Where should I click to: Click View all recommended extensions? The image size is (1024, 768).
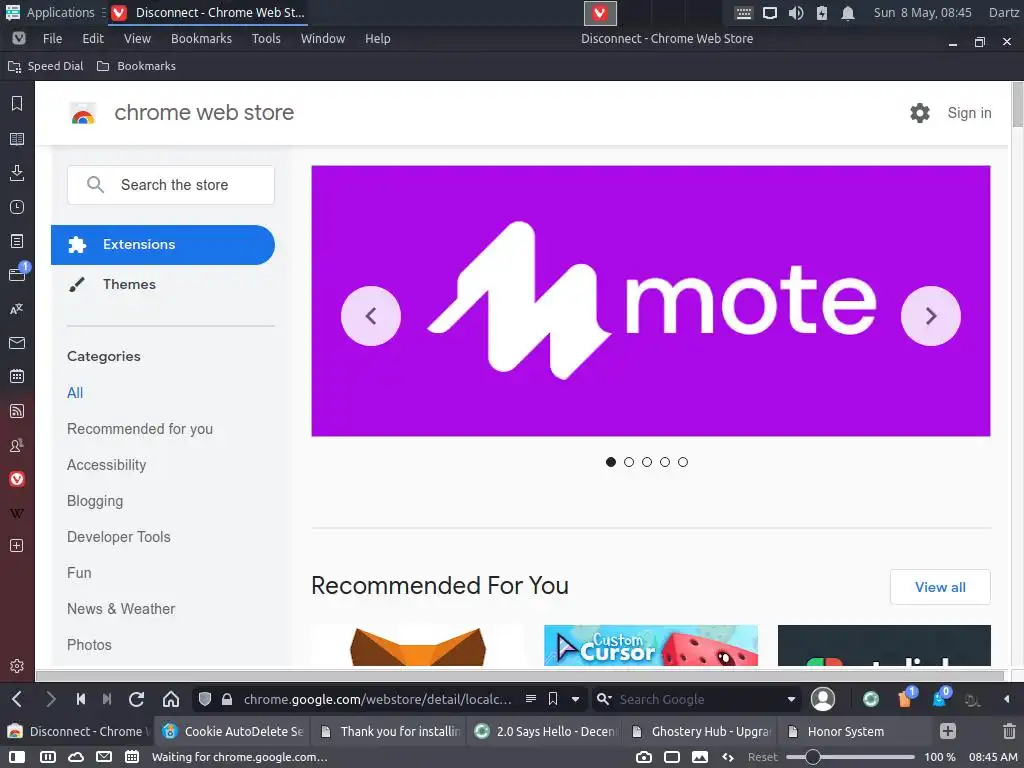(x=940, y=587)
